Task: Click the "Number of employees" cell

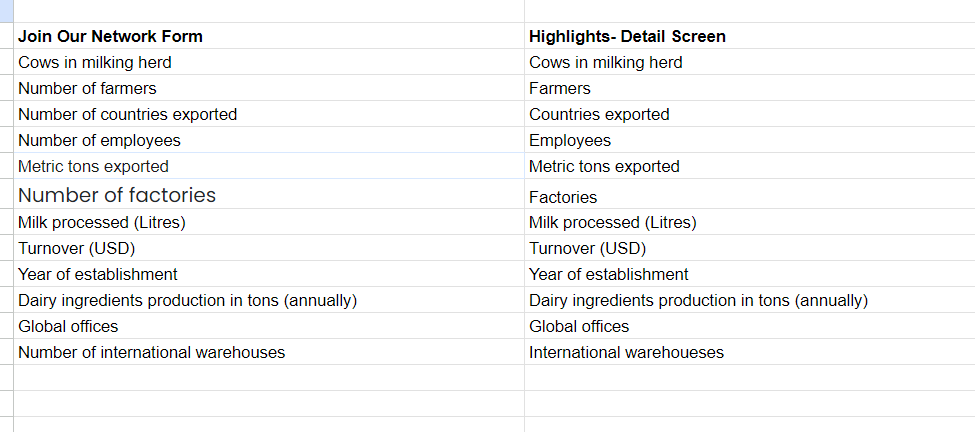Action: coord(99,140)
